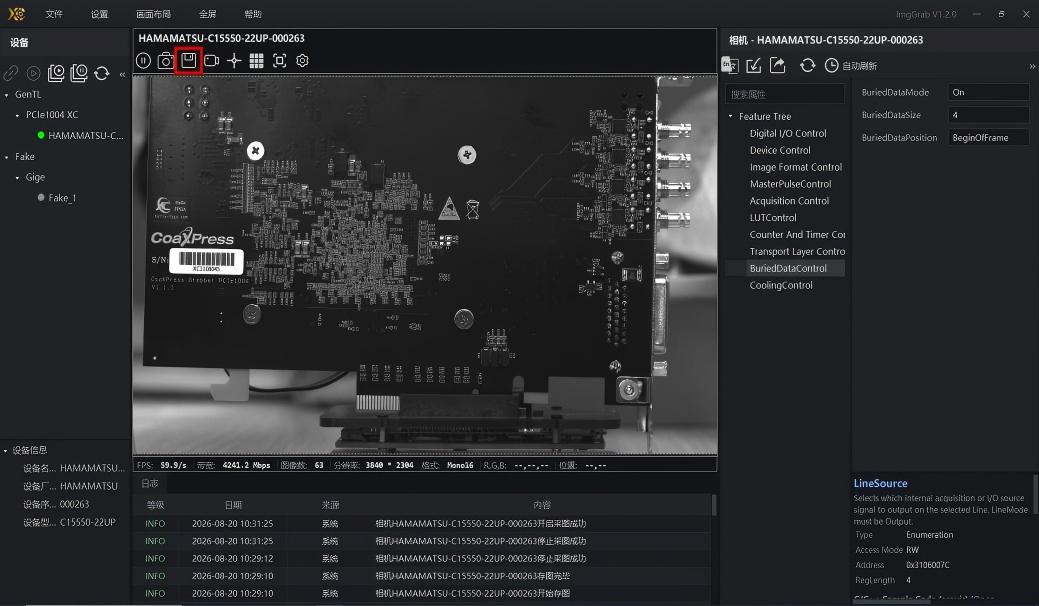Select Acquisition Control feature
The height and width of the screenshot is (606, 1039).
(789, 201)
